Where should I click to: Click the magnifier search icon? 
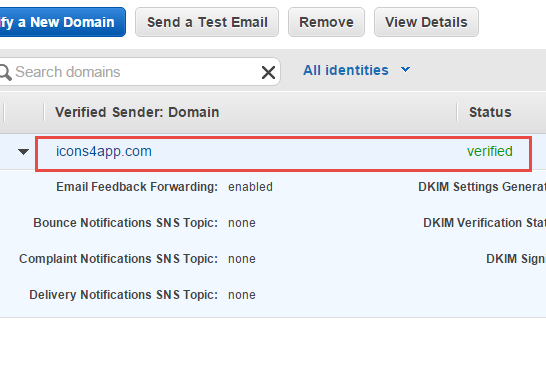[x=5, y=72]
